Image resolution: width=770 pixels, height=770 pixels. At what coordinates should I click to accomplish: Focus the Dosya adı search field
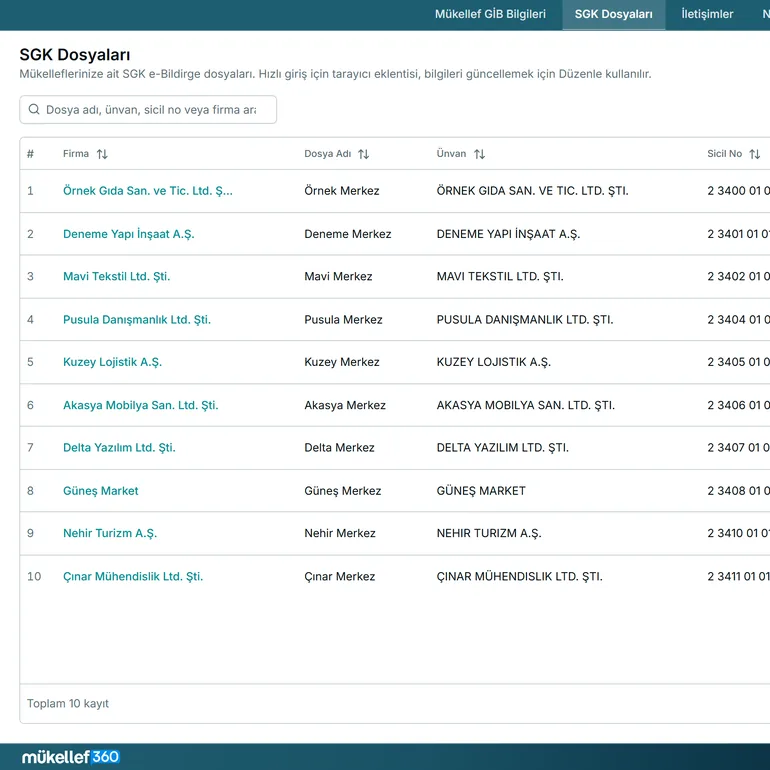[148, 110]
